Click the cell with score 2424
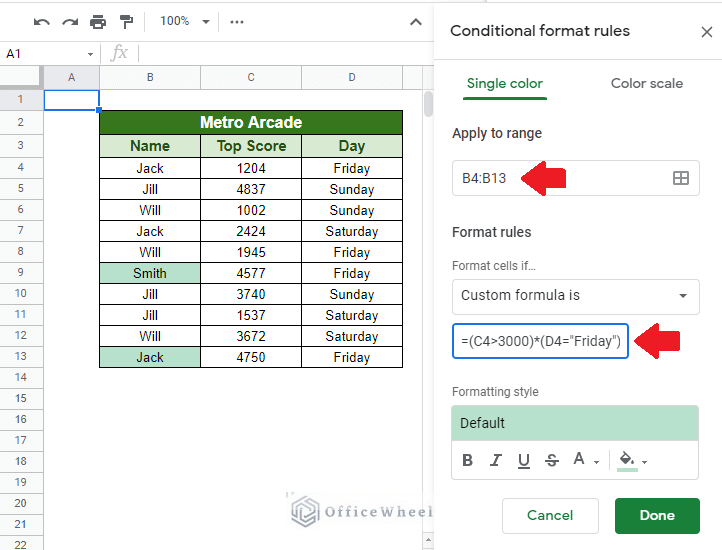Viewport: 722px width, 550px height. [251, 231]
